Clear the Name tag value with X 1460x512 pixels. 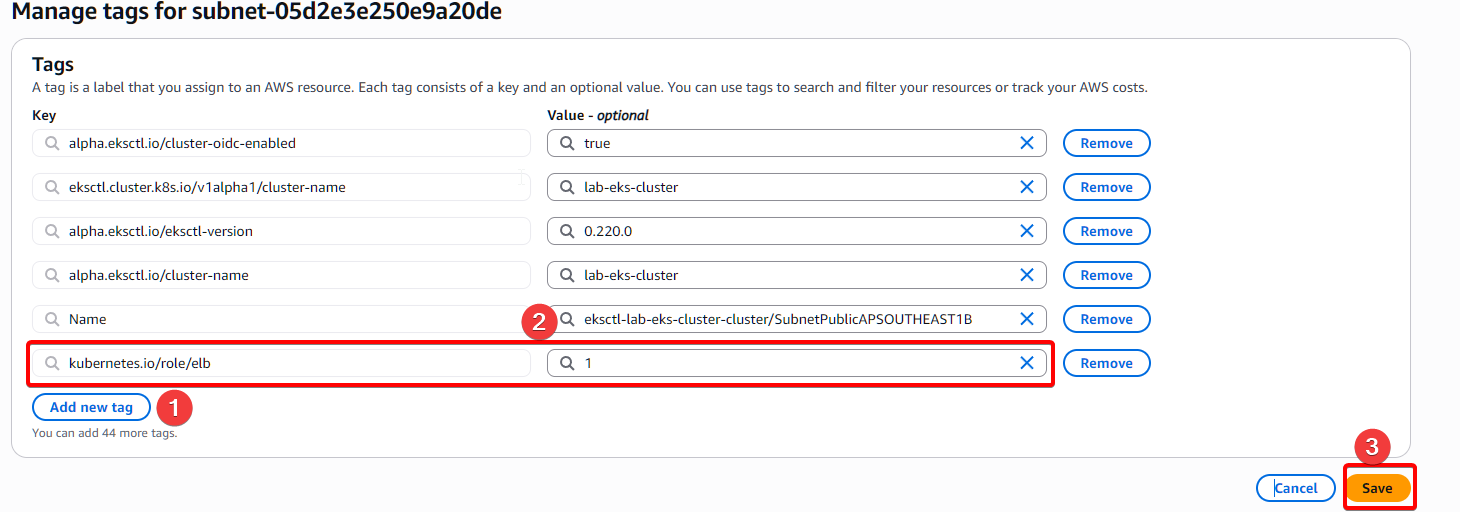[x=1026, y=319]
